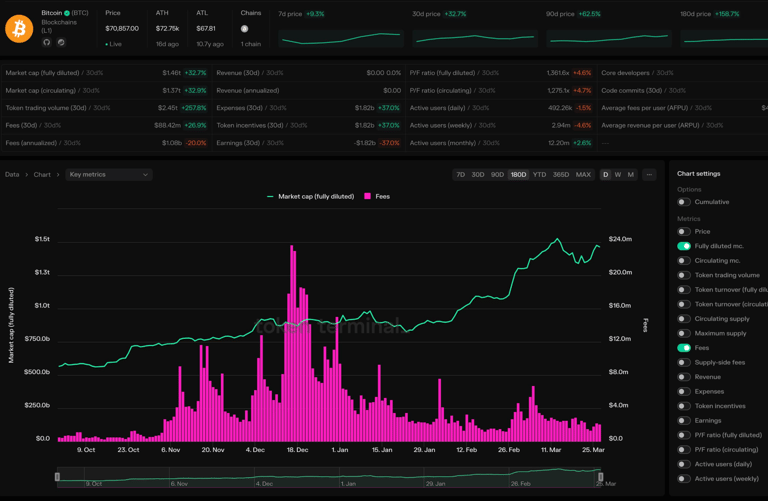Image resolution: width=768 pixels, height=501 pixels.
Task: Click the Code commits (30d) row
Action: click(683, 91)
